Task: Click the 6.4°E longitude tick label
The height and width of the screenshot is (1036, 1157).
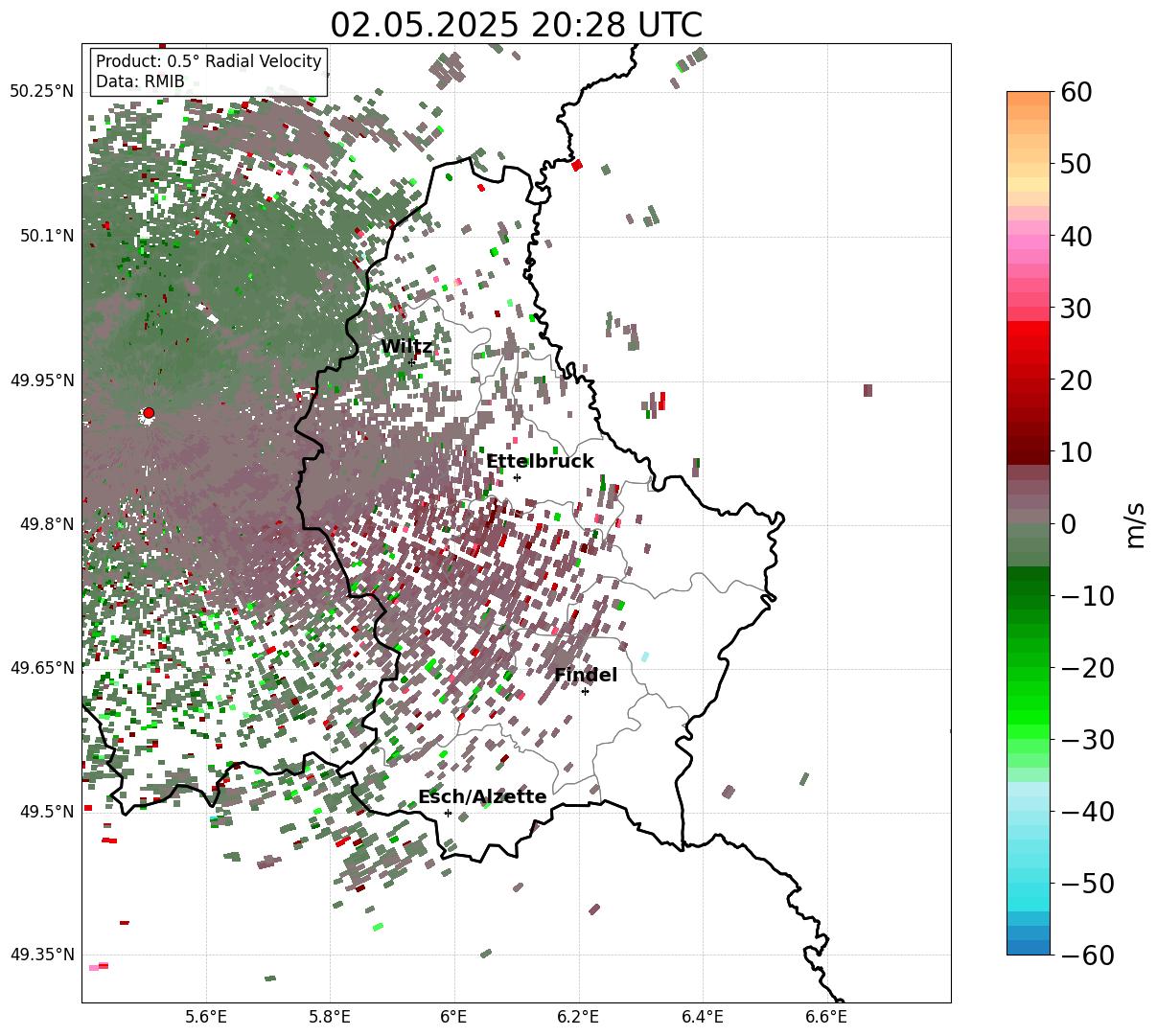Action: click(x=703, y=1017)
